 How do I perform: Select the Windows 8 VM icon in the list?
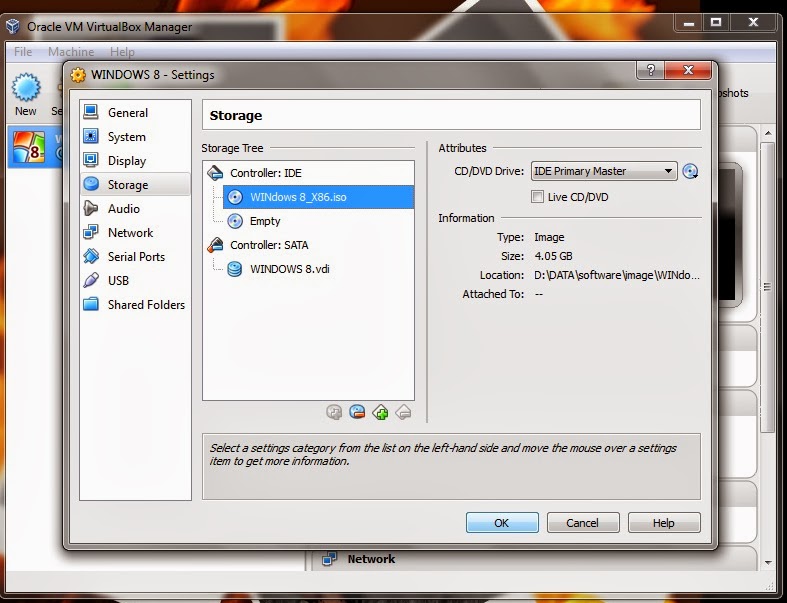click(29, 147)
